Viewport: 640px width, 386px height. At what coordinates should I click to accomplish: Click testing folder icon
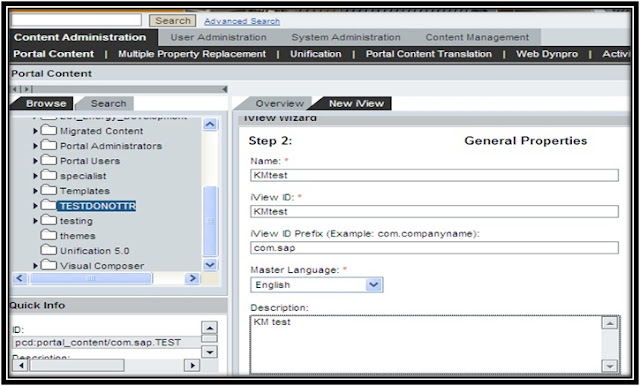click(x=49, y=220)
